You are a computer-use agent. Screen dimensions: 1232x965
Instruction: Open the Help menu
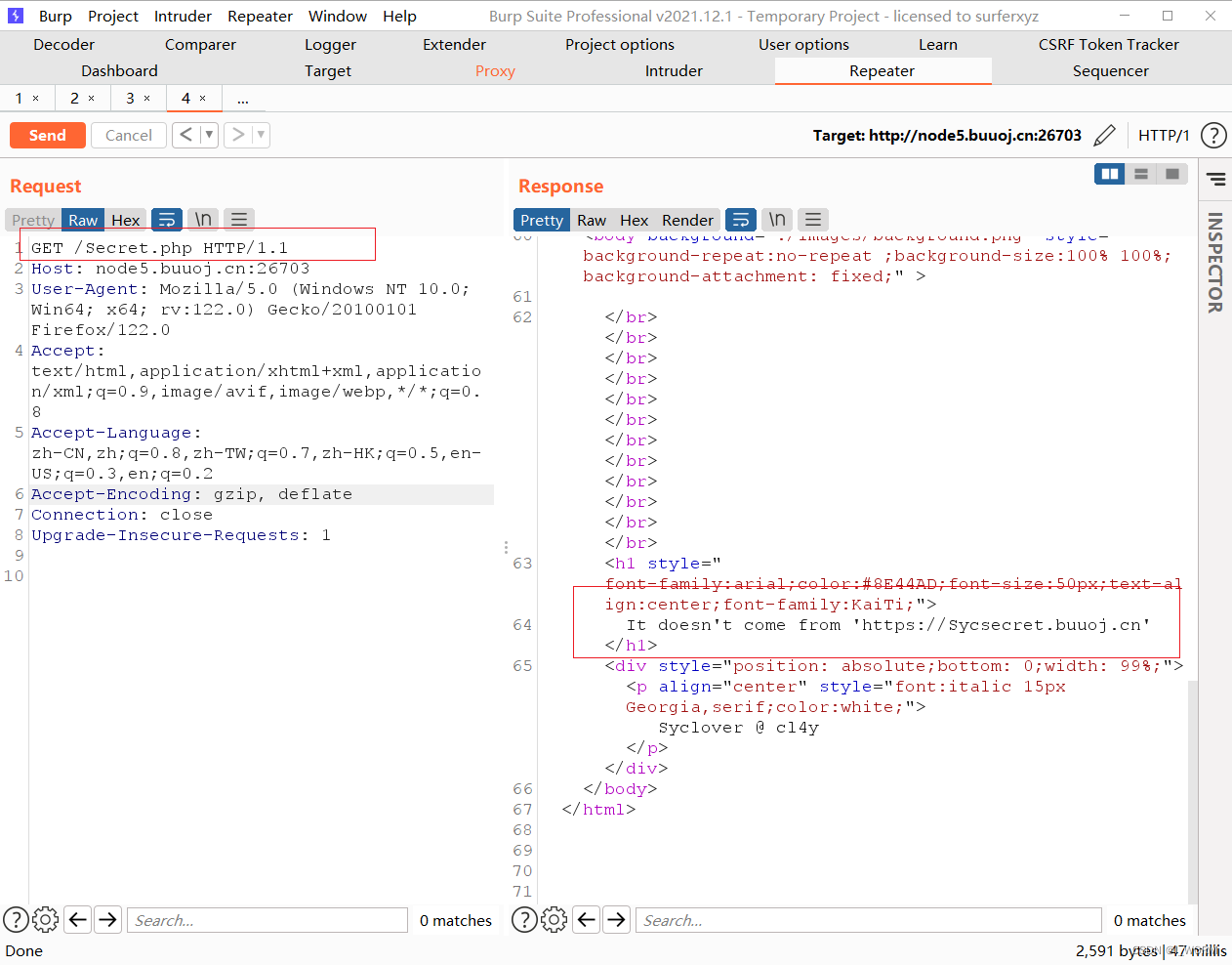click(x=399, y=16)
